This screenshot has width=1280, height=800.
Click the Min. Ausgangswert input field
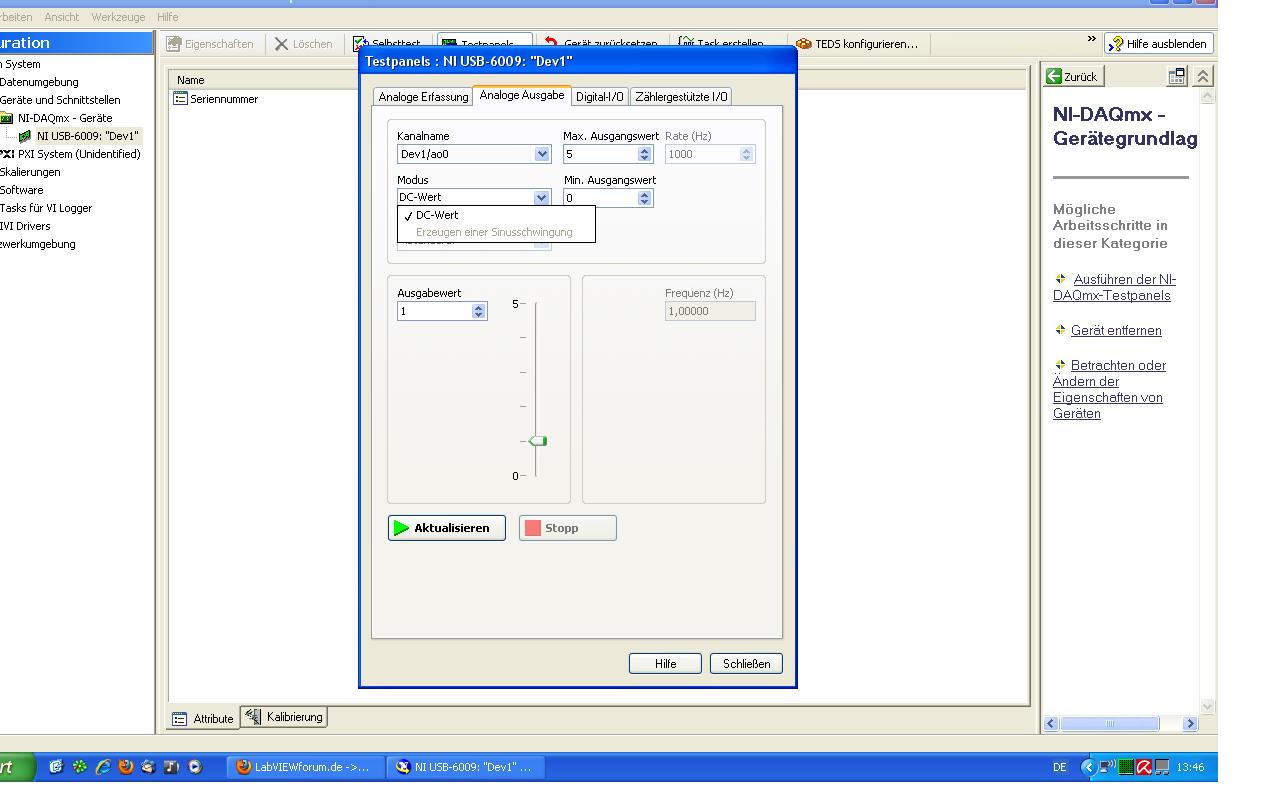coord(600,198)
